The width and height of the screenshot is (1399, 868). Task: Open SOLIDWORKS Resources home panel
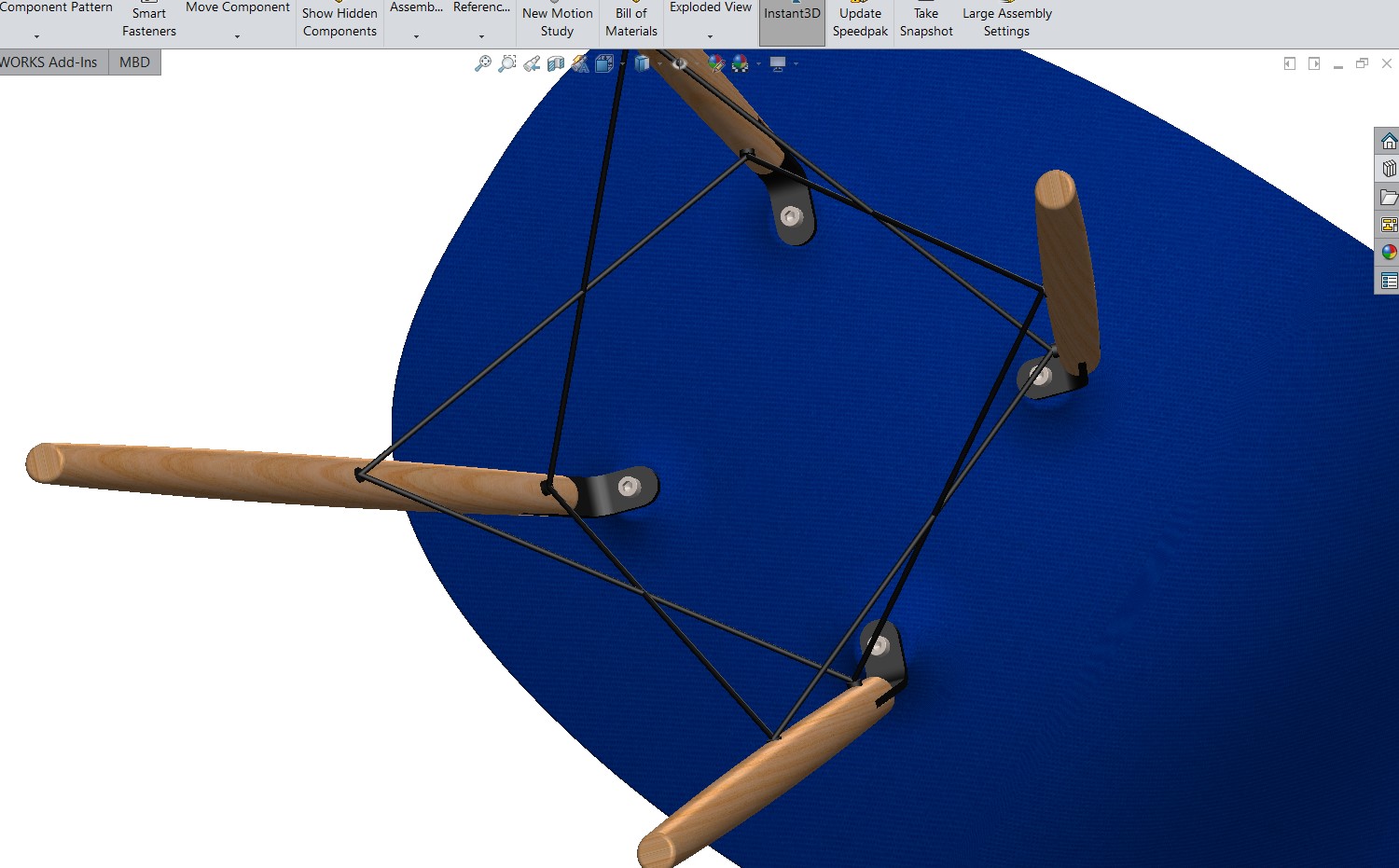(x=1389, y=141)
